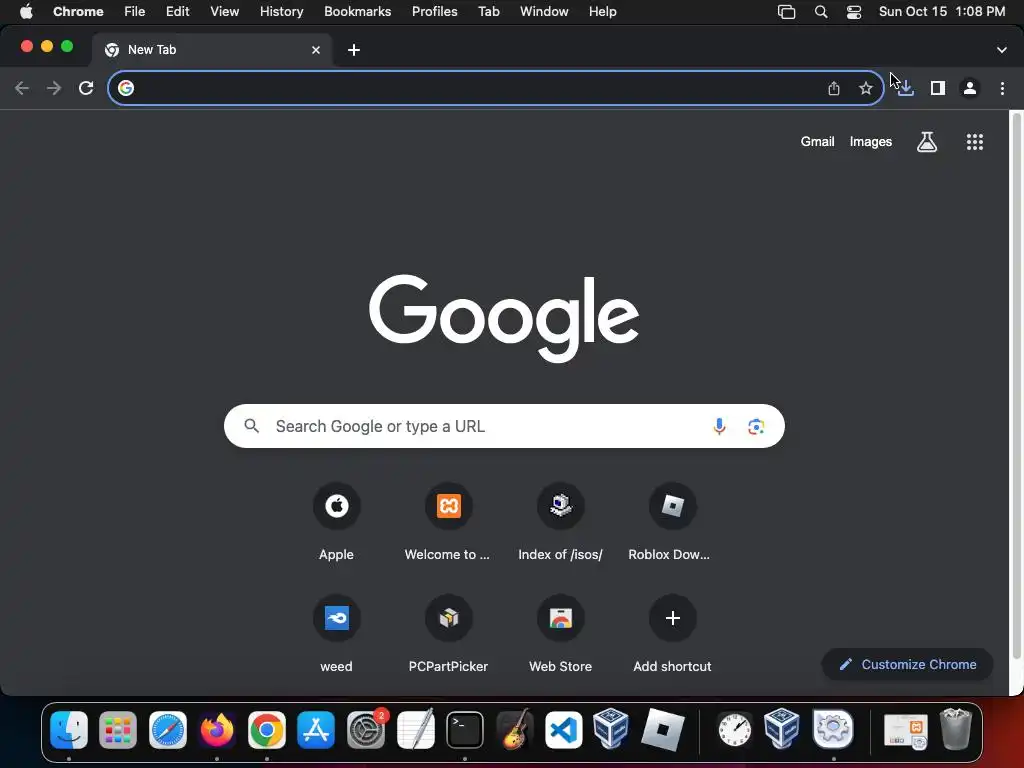Open the History menu
This screenshot has height=768, width=1024.
pos(281,12)
